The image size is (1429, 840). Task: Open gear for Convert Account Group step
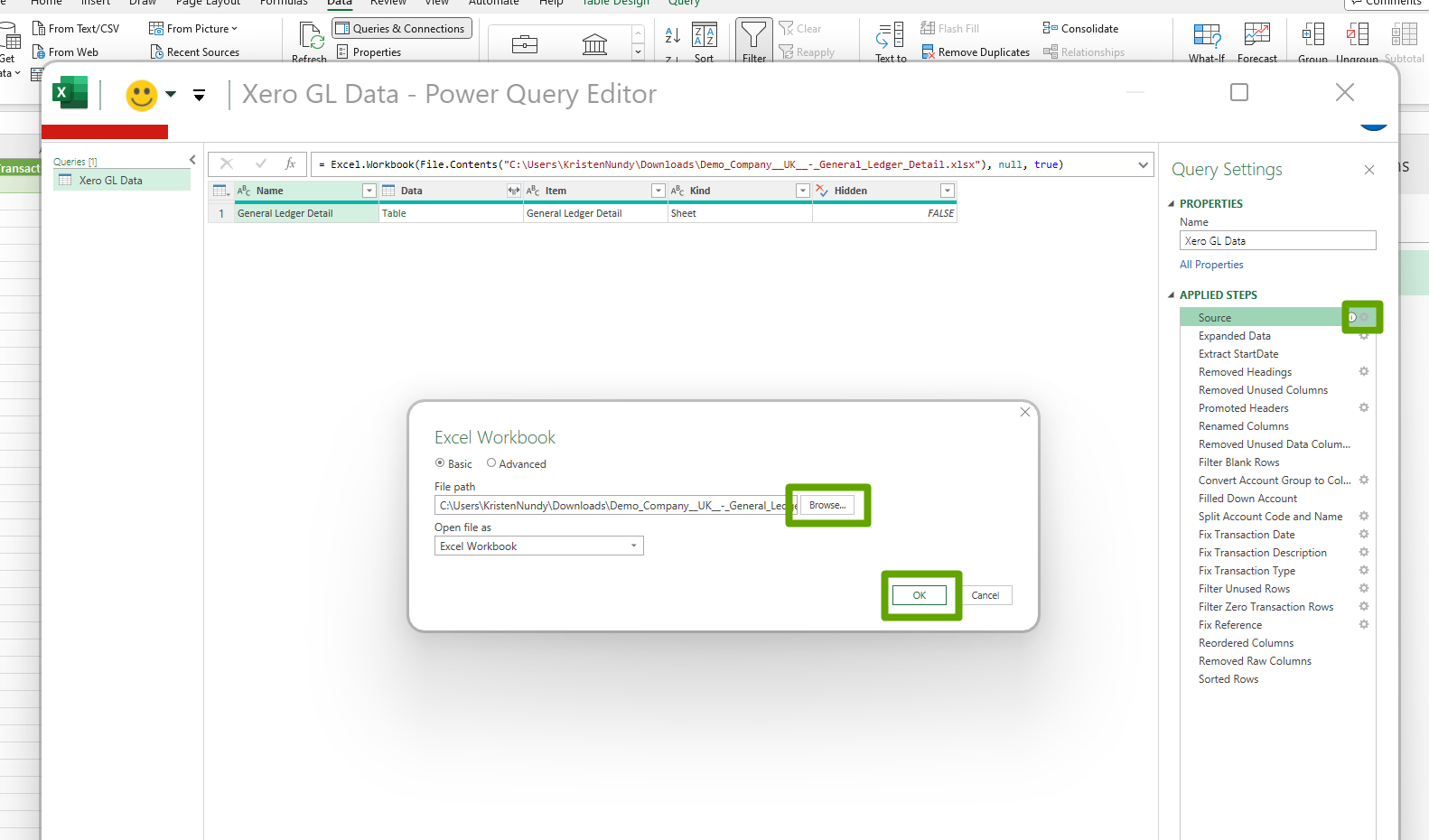pyautogui.click(x=1364, y=480)
